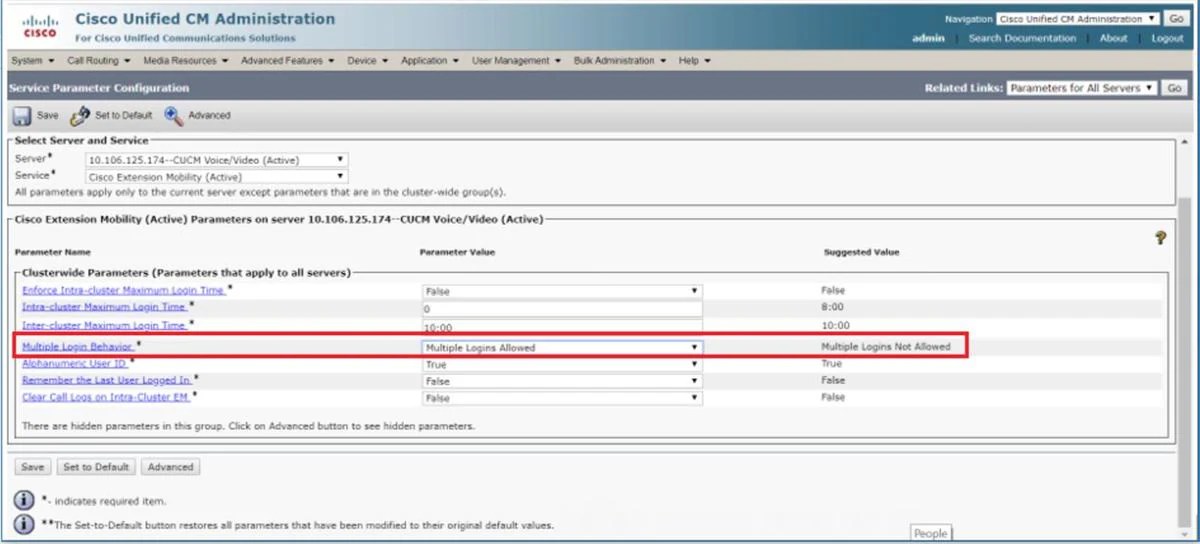Click info icon beside required item note
The height and width of the screenshot is (544, 1200).
pos(24,500)
